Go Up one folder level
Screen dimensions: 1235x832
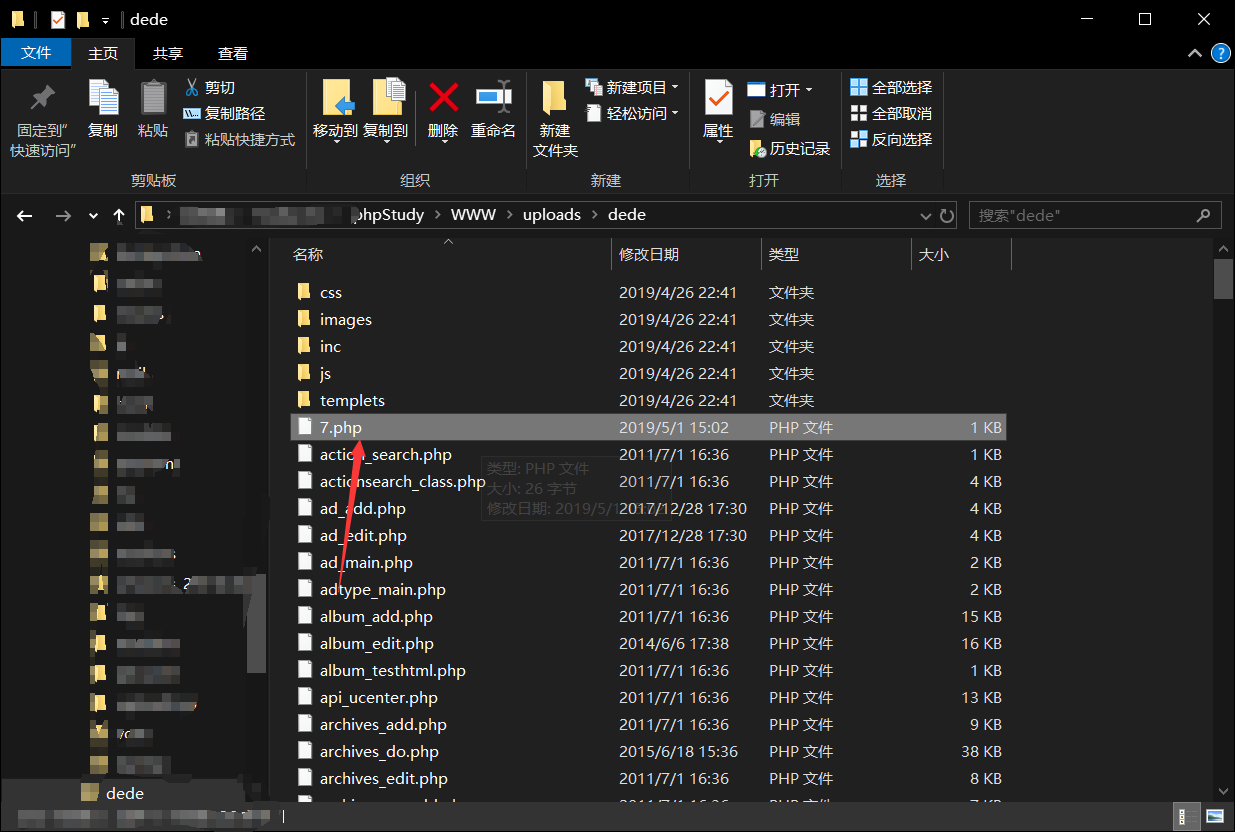[x=119, y=215]
